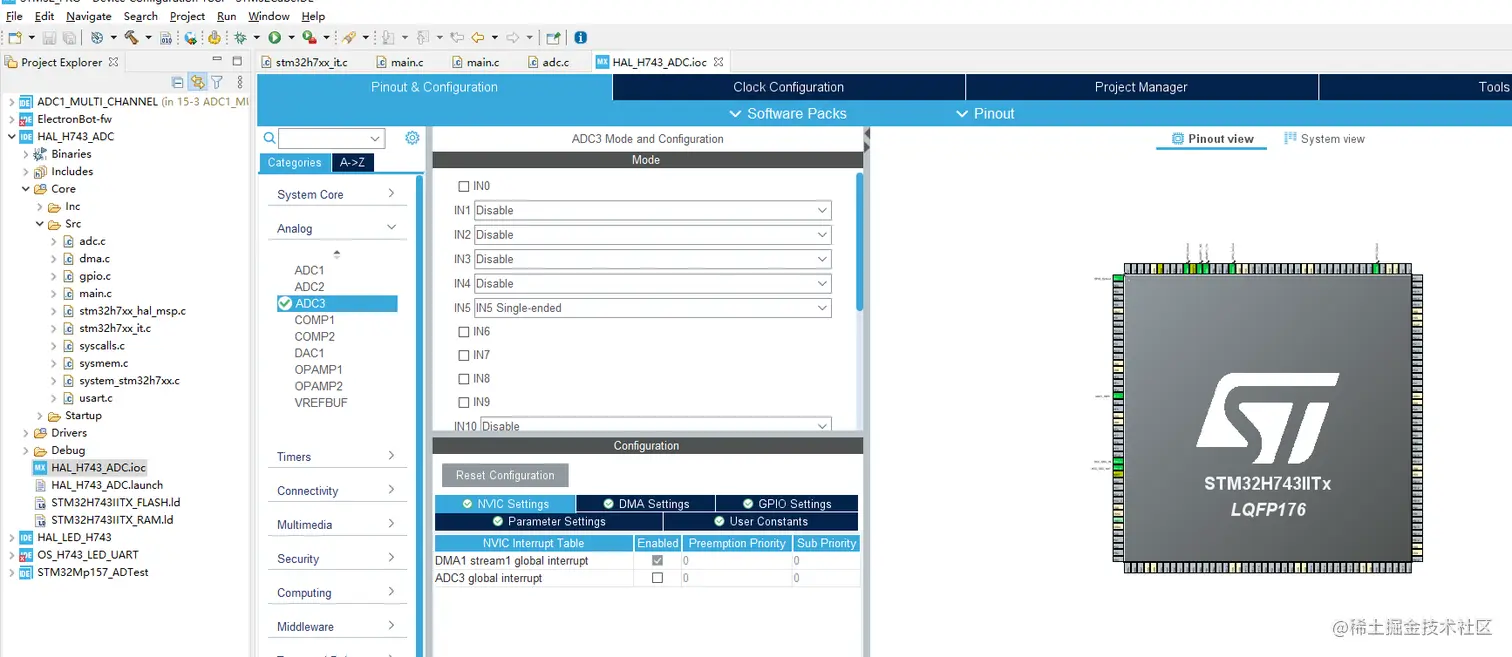This screenshot has width=1512, height=657.
Task: Switch to the Clock Configuration tab
Action: point(788,87)
